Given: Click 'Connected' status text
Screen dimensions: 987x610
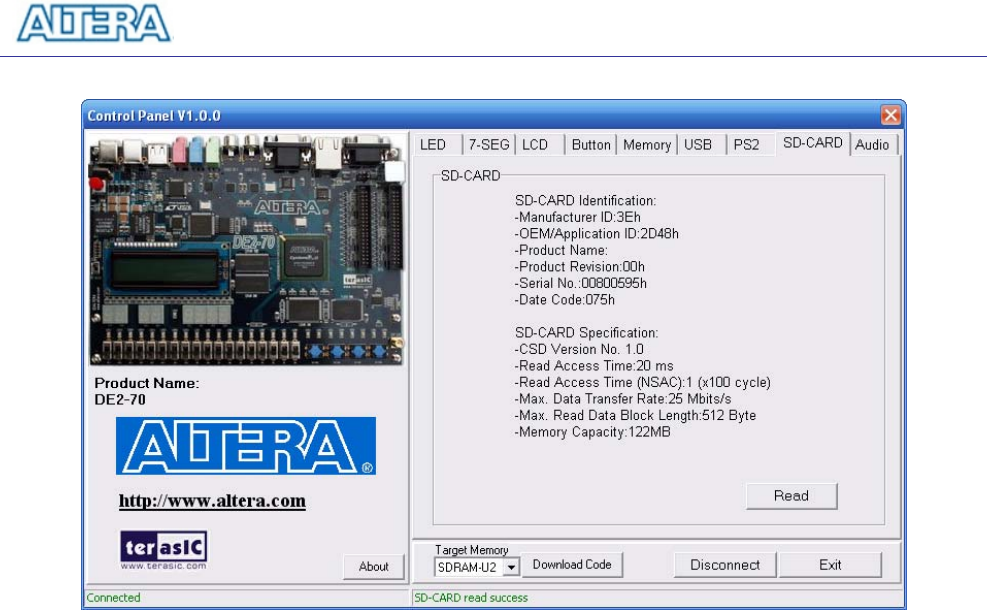Looking at the screenshot, I should [x=113, y=597].
